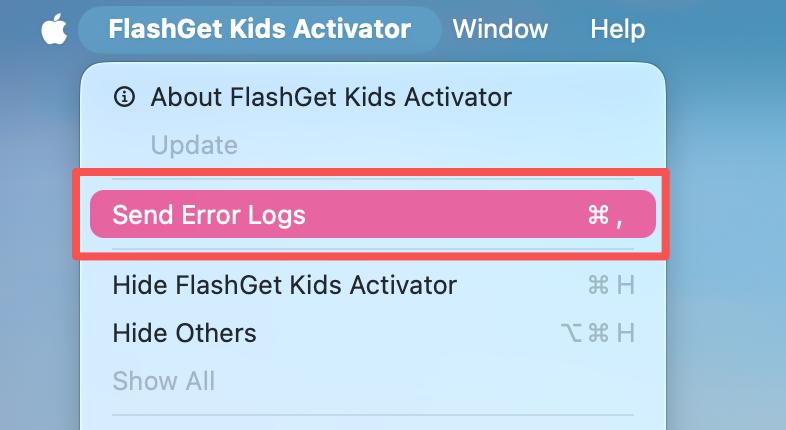The width and height of the screenshot is (786, 430).
Task: Open the Window menu
Action: point(500,29)
